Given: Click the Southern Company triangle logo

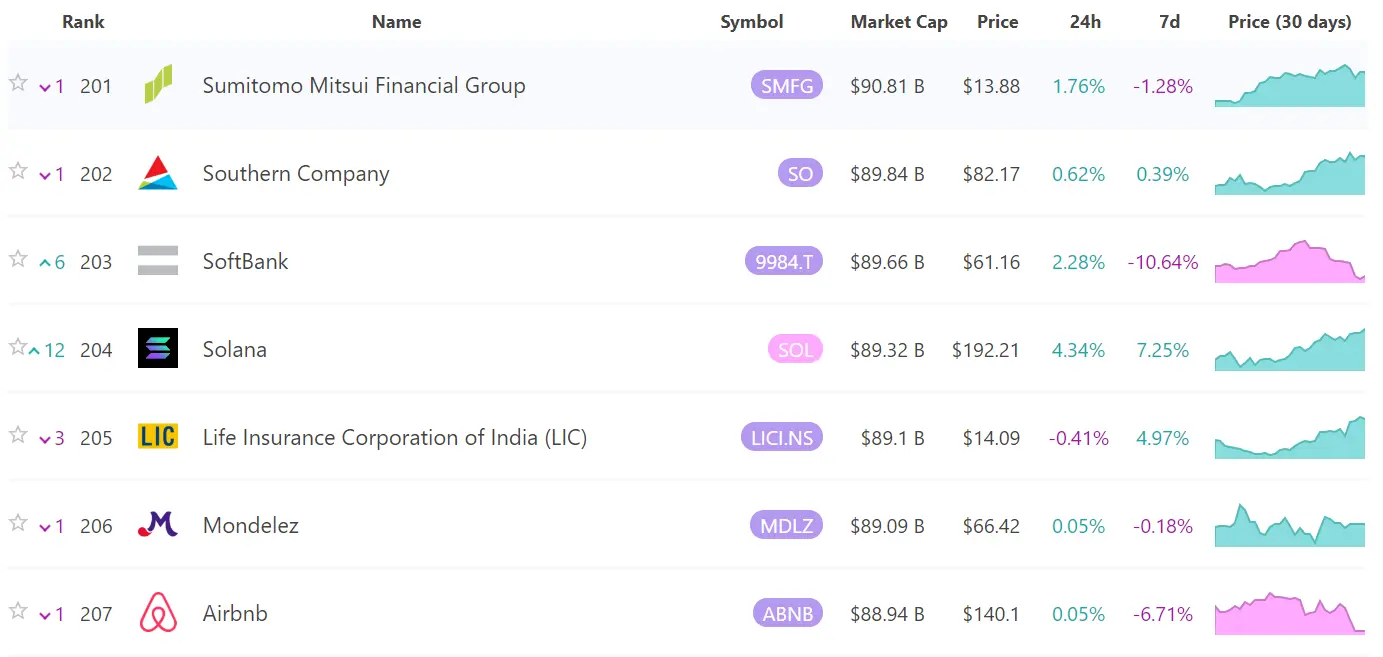Looking at the screenshot, I should pos(158,173).
